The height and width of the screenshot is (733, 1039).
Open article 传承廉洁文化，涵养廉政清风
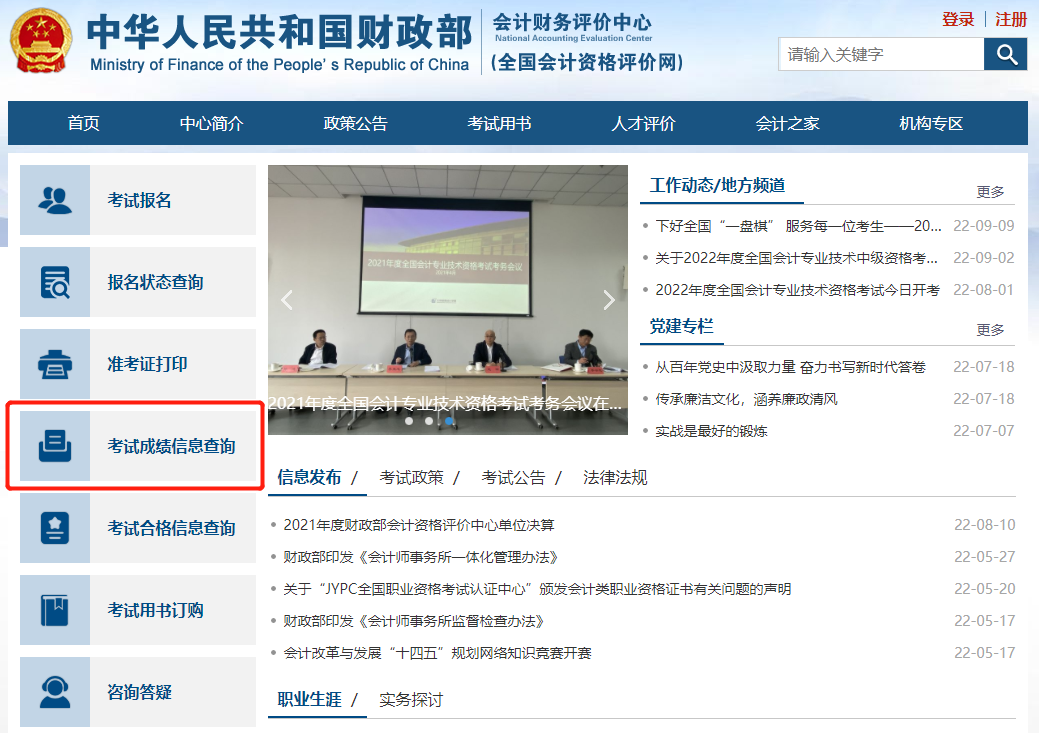tap(746, 399)
